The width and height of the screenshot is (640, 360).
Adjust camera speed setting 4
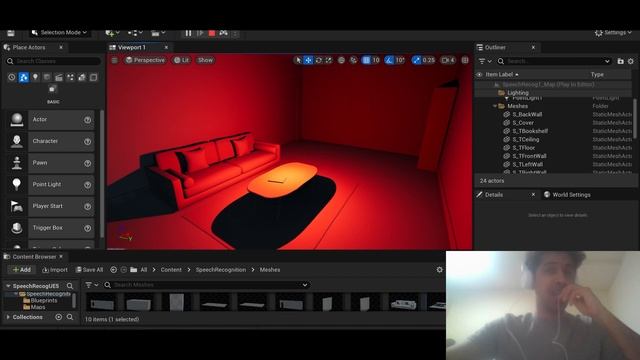point(448,60)
